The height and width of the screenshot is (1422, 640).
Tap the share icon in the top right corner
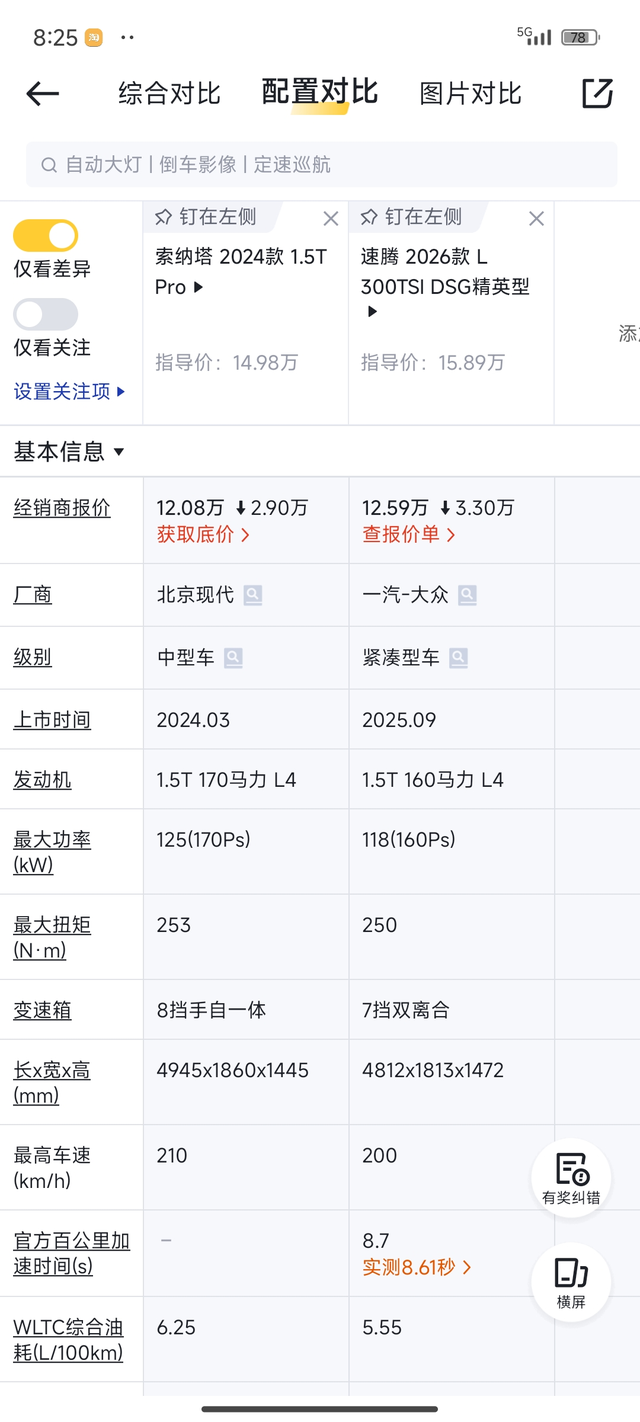(x=597, y=93)
